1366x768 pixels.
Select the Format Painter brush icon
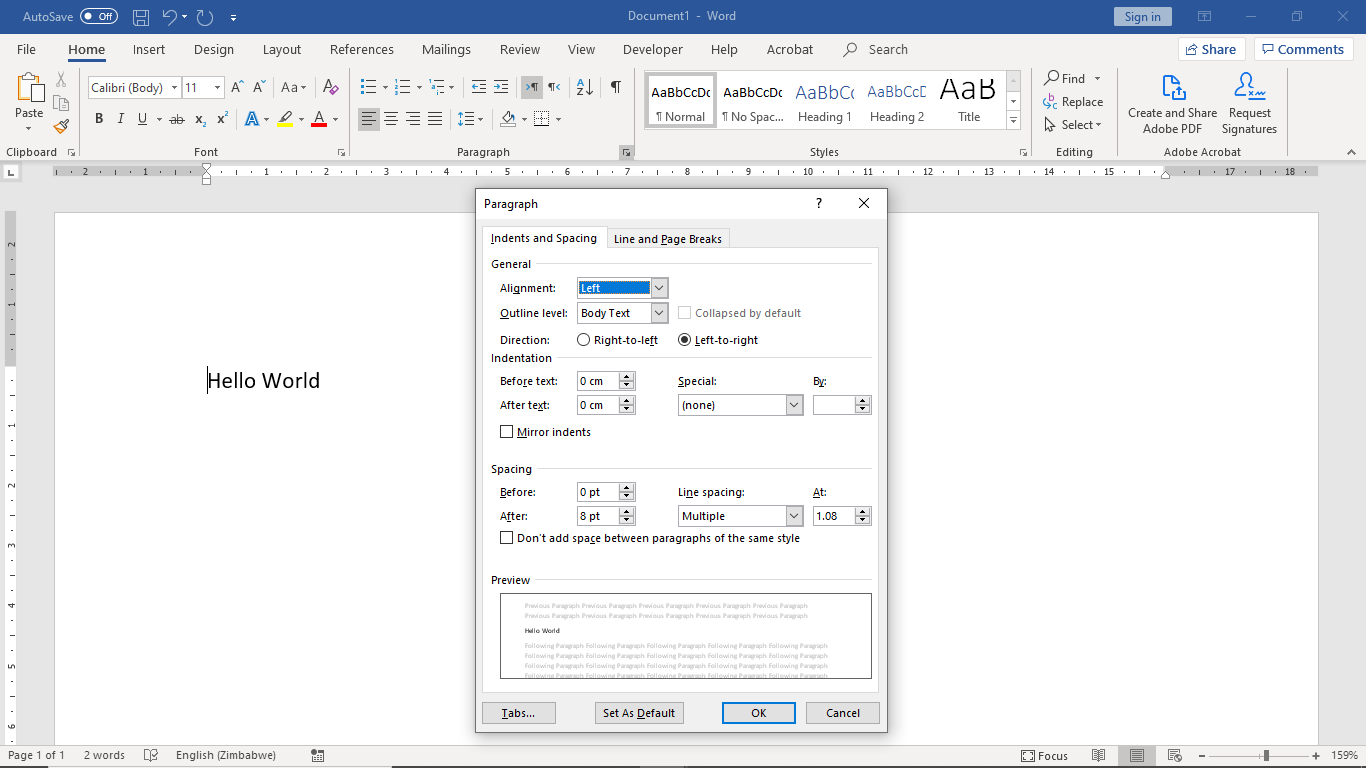coord(61,126)
